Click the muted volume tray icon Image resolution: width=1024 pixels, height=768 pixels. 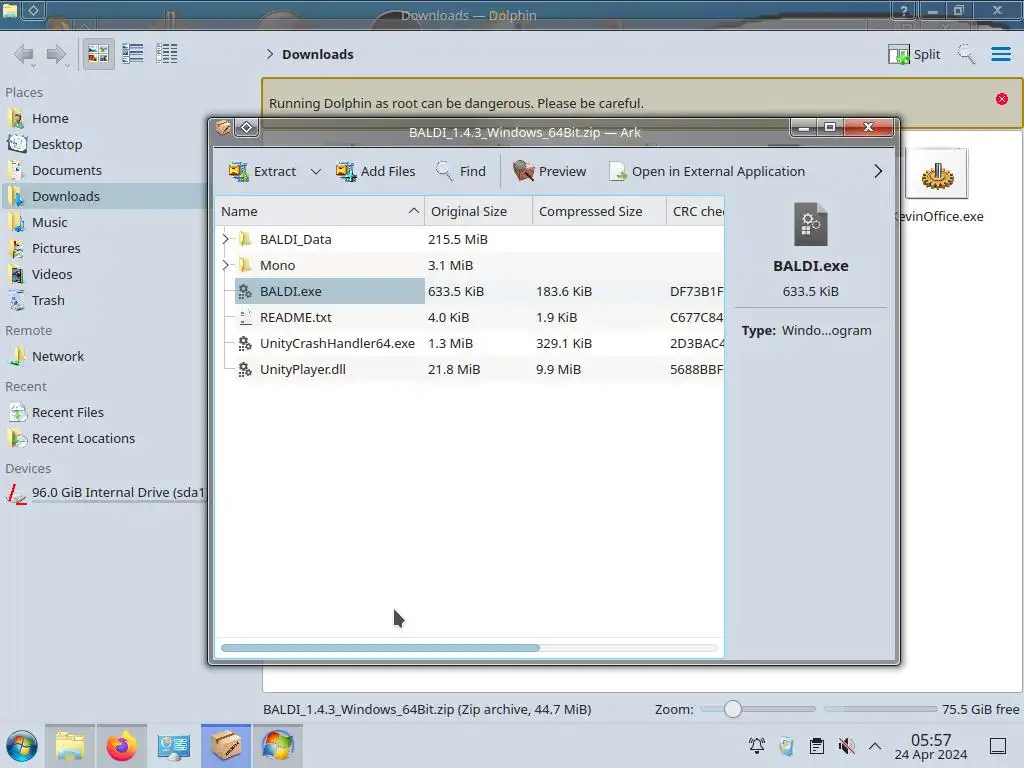[846, 746]
